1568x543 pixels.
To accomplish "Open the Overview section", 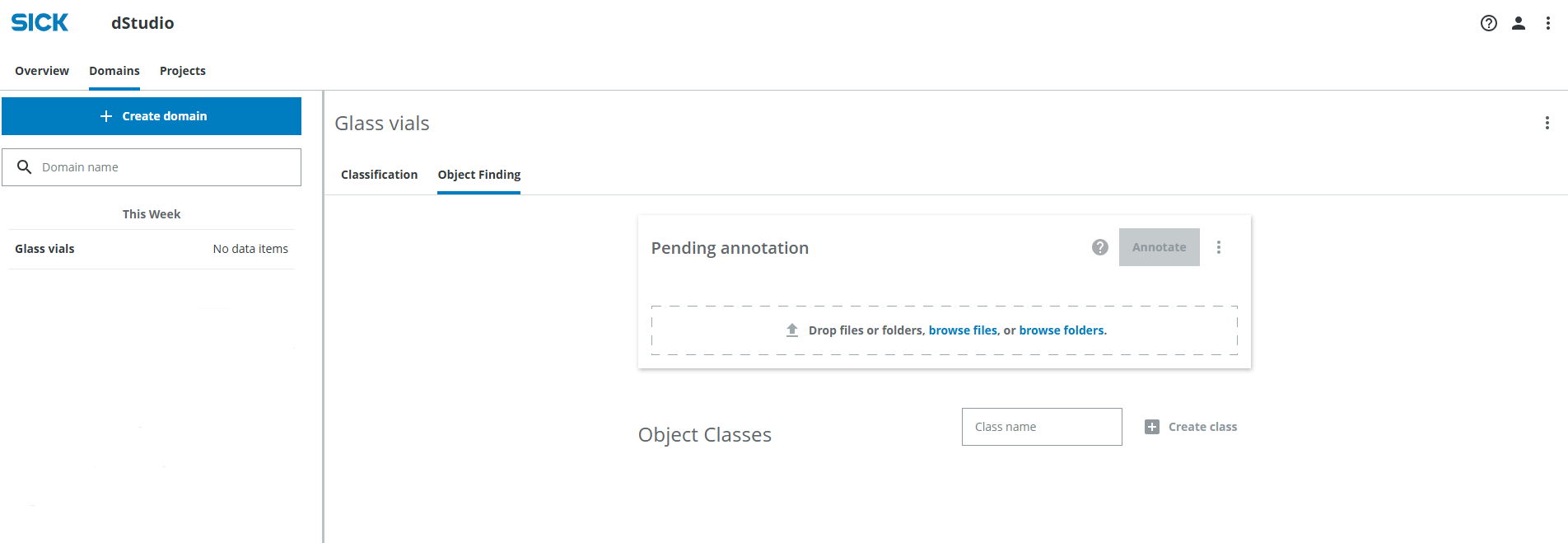I will coord(41,71).
